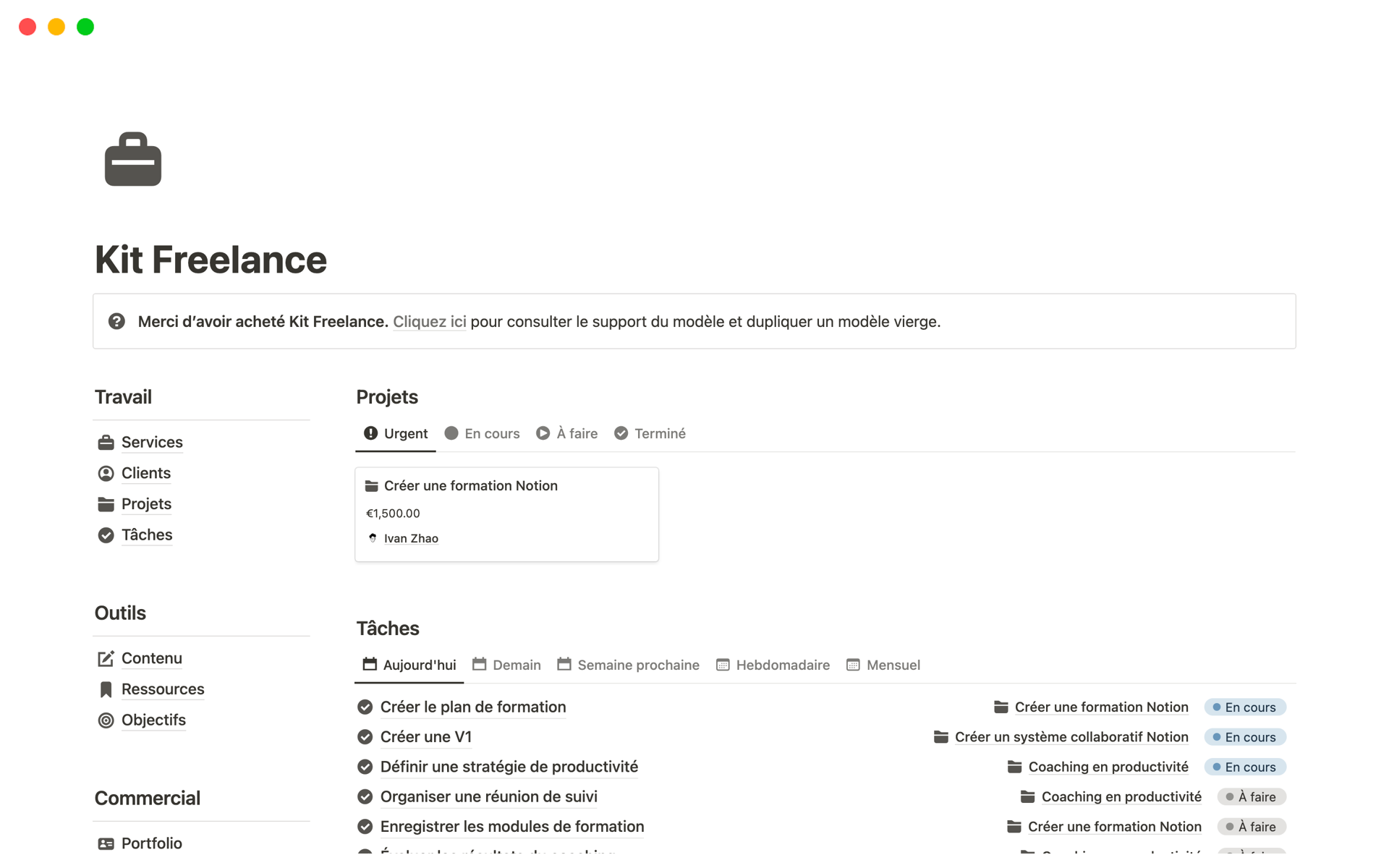The width and height of the screenshot is (1389, 868).
Task: Open the 'Cliquez ici' support link
Action: [429, 321]
